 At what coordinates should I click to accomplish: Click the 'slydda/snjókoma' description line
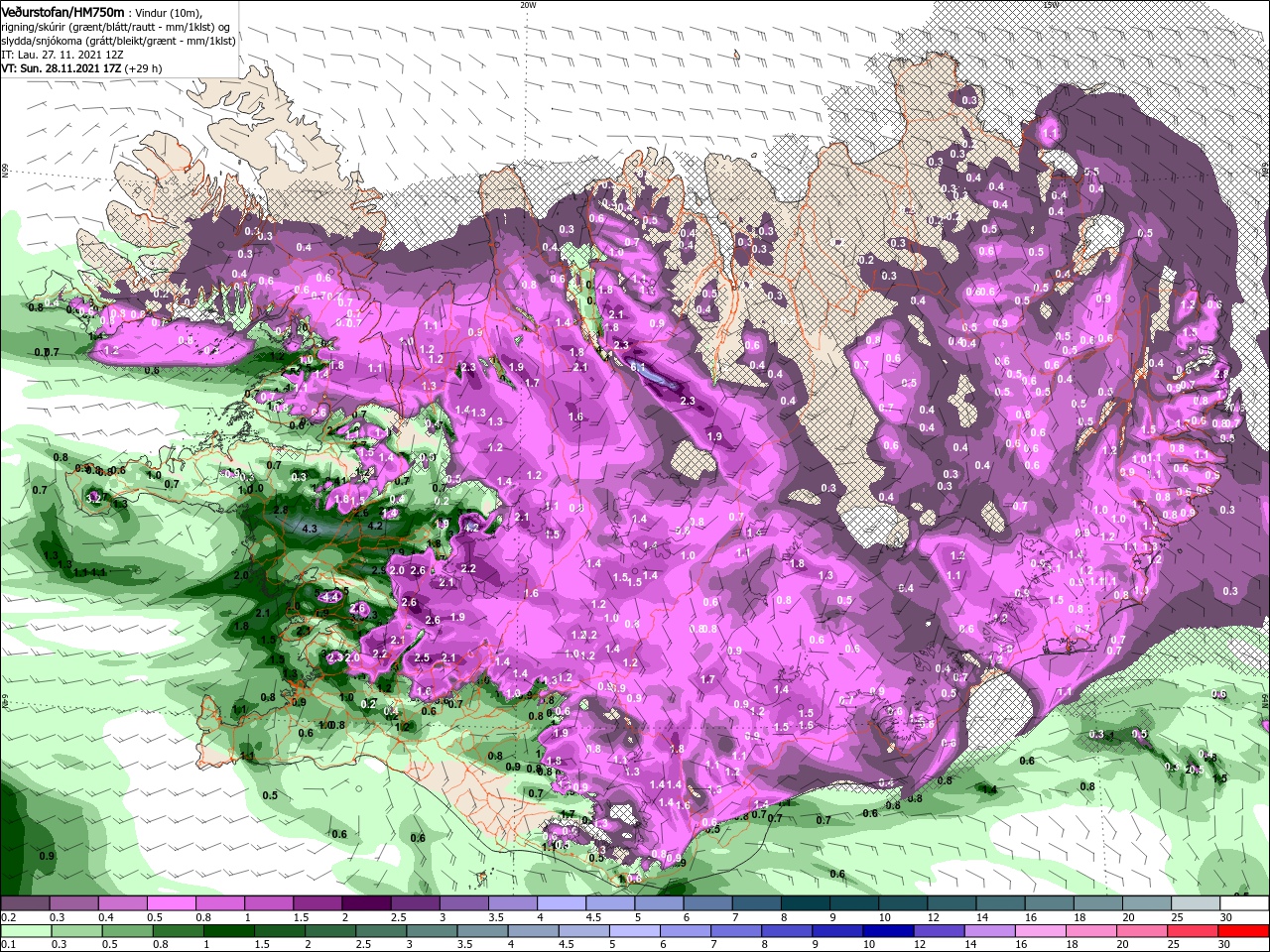click(x=117, y=41)
